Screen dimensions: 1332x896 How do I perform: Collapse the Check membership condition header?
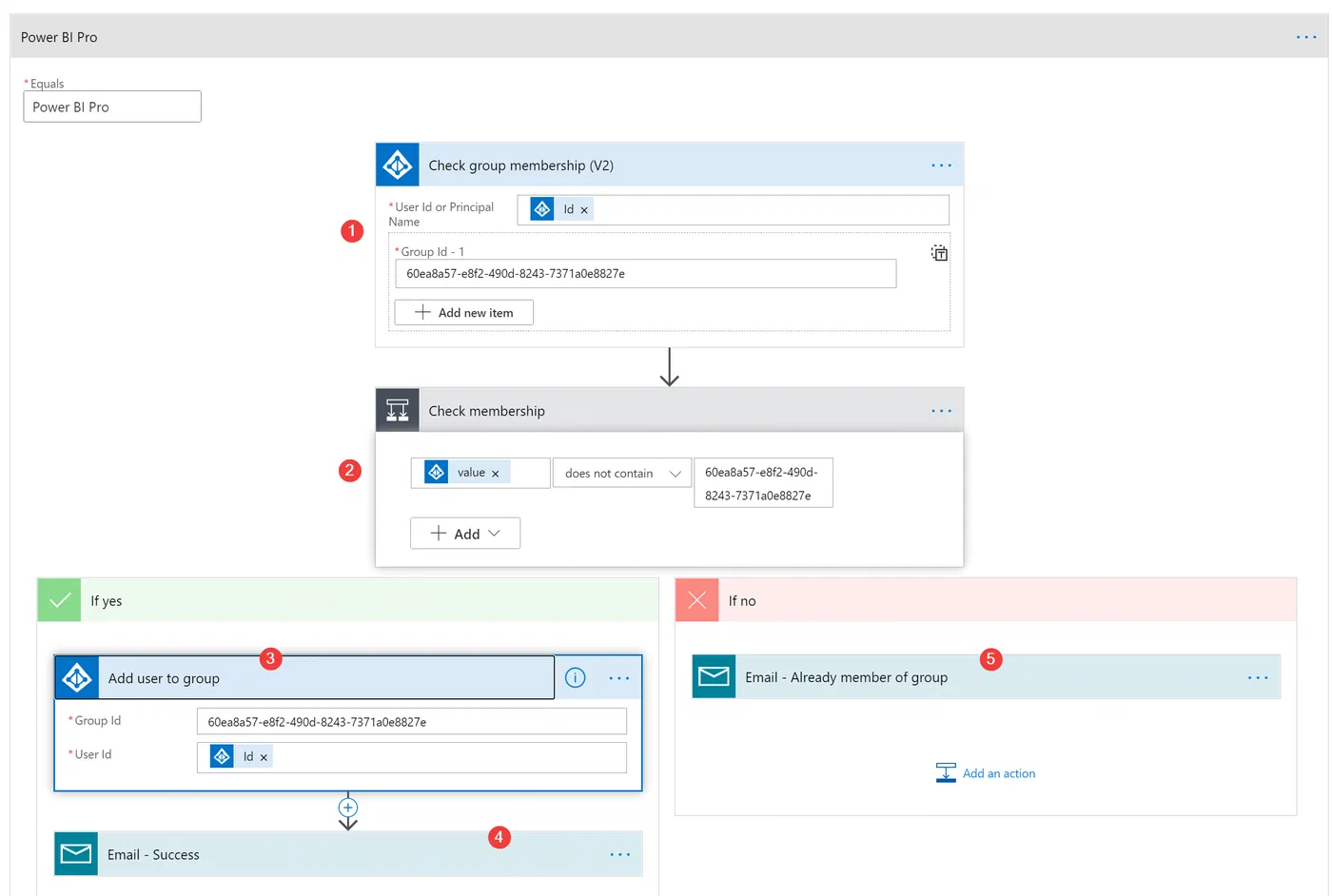tap(670, 410)
